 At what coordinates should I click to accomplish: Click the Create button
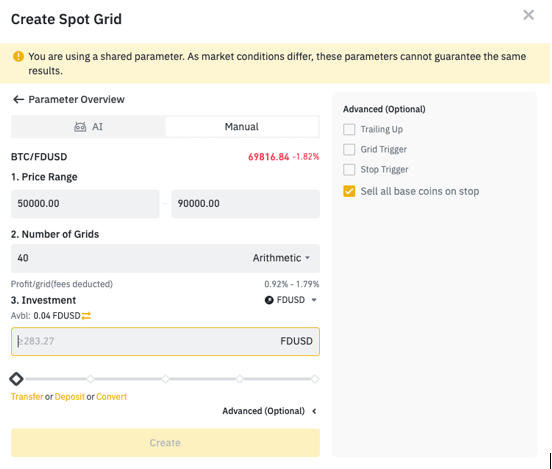click(165, 443)
